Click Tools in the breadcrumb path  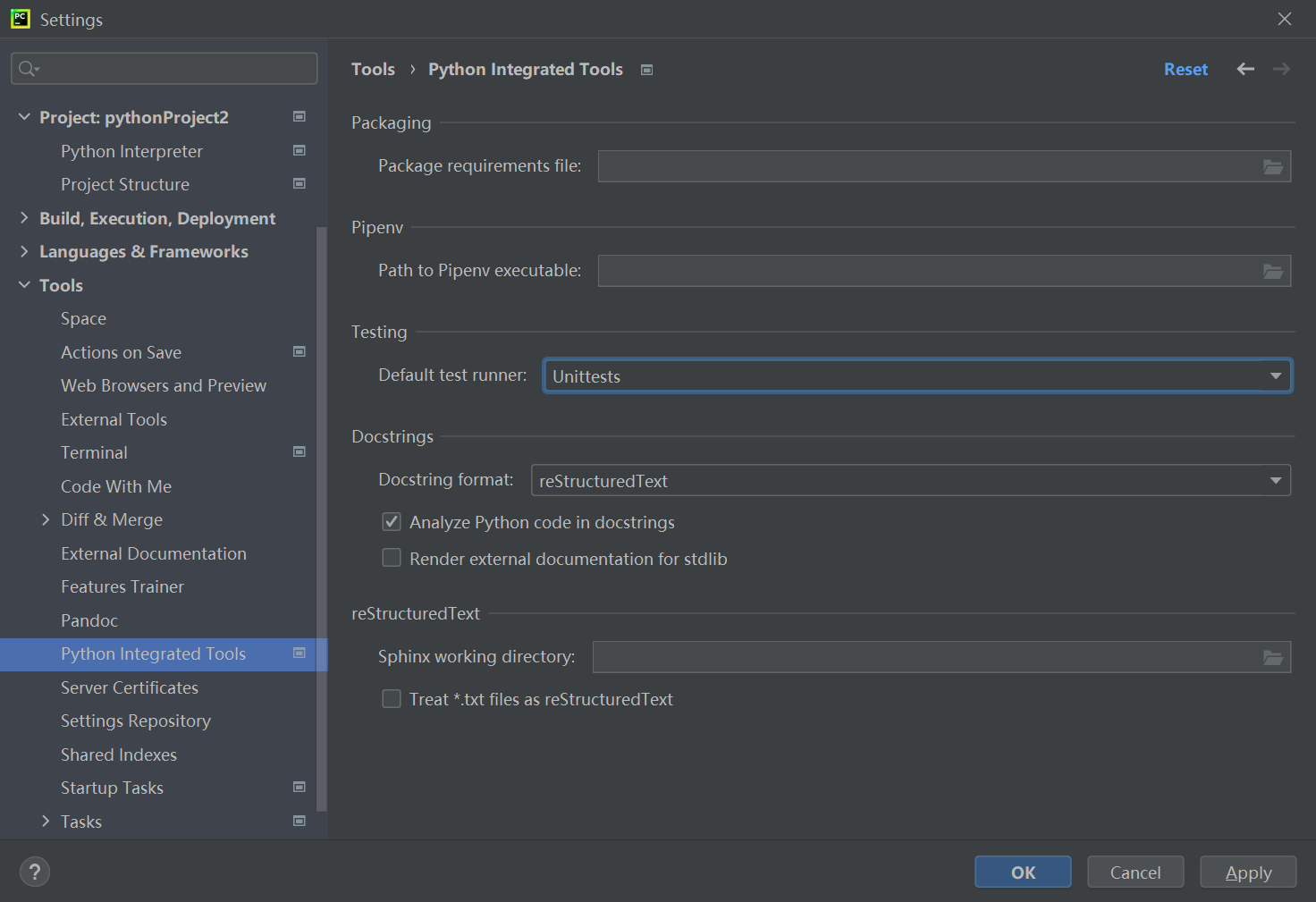(373, 69)
